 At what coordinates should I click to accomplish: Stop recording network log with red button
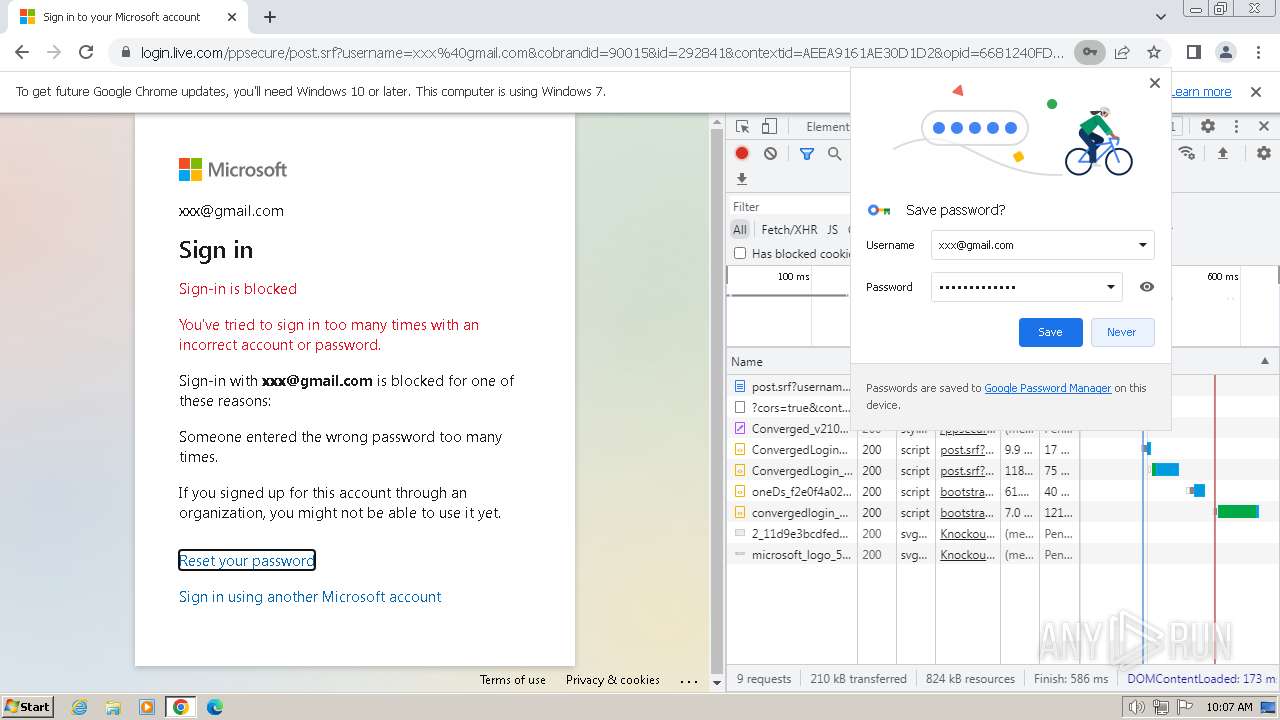pos(742,153)
